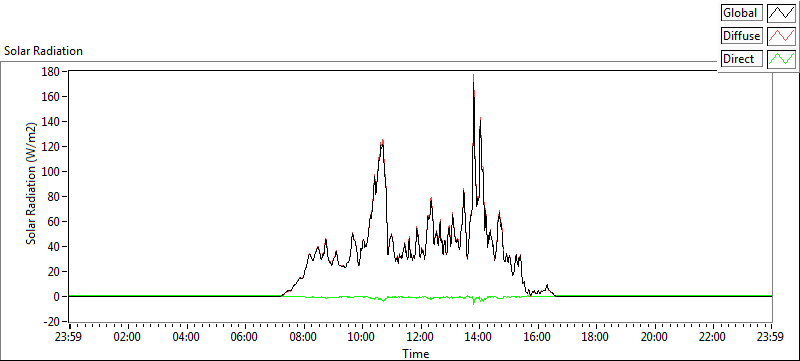This screenshot has height=361, width=800.
Task: Click the 20:00 time axis label
Action: tap(655, 337)
